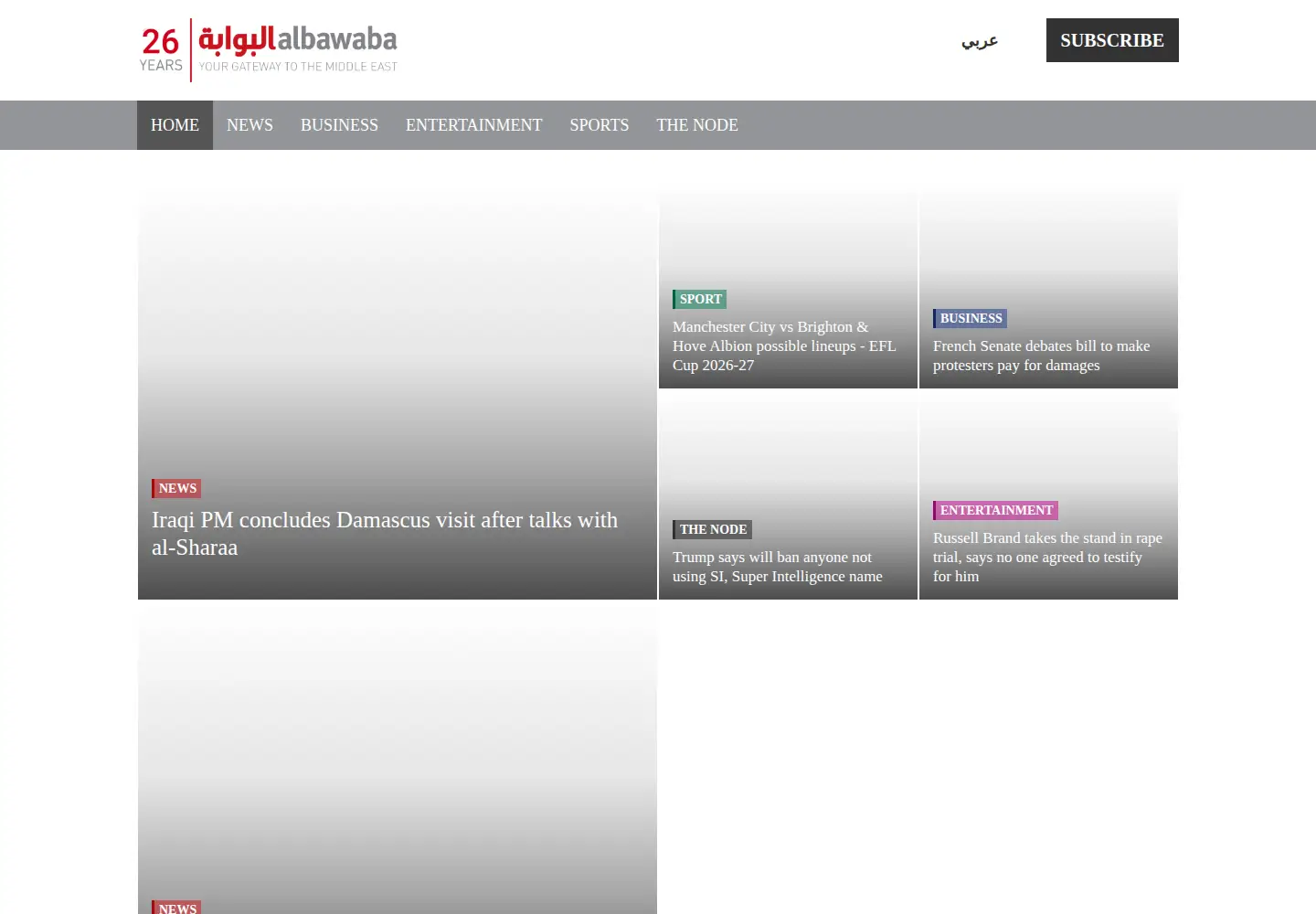Click THE NODE tag on the Trump card
This screenshot has width=1316, height=914.
pyautogui.click(x=713, y=529)
